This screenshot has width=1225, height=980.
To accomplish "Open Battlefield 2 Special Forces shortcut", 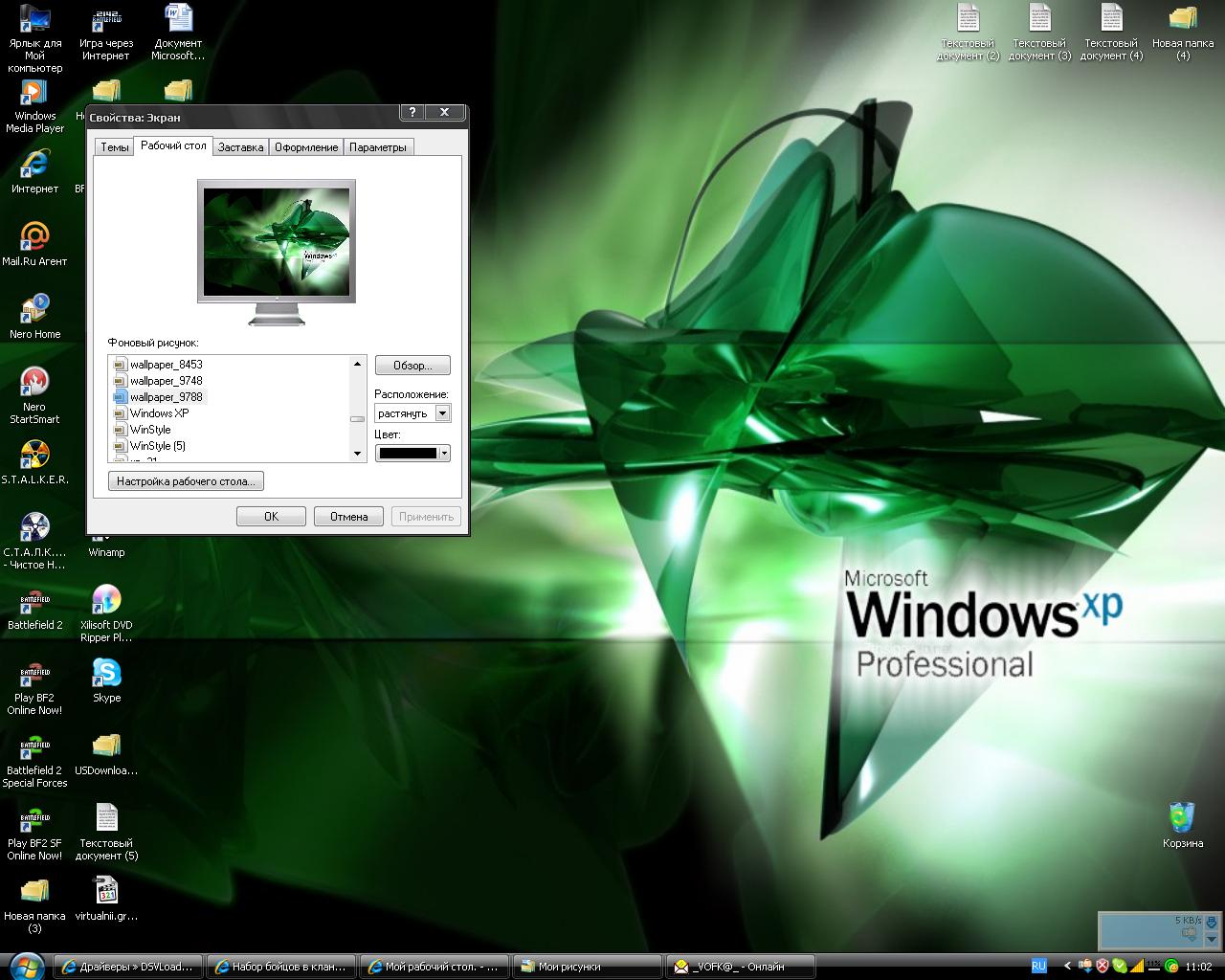I will pyautogui.click(x=34, y=746).
